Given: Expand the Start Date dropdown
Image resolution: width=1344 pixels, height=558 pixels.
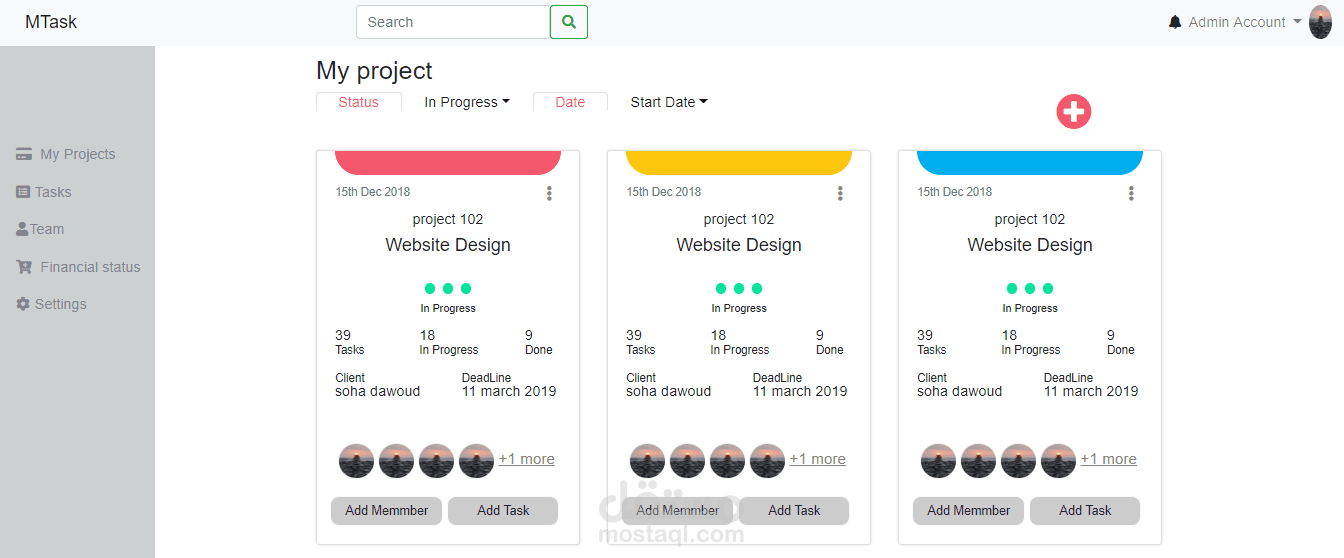Looking at the screenshot, I should (x=669, y=102).
